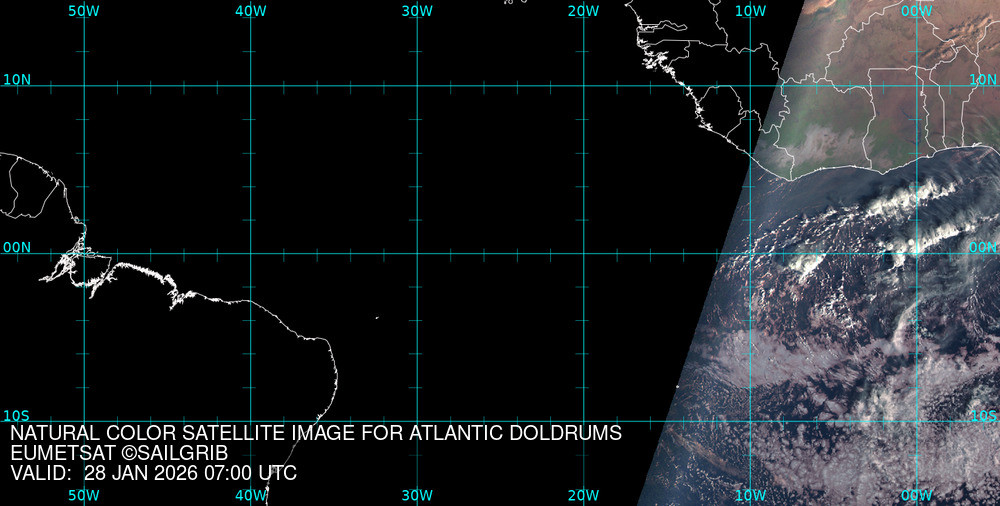Click the grid intersection of 30W and equator
Image resolution: width=1000 pixels, height=506 pixels.
click(417, 253)
